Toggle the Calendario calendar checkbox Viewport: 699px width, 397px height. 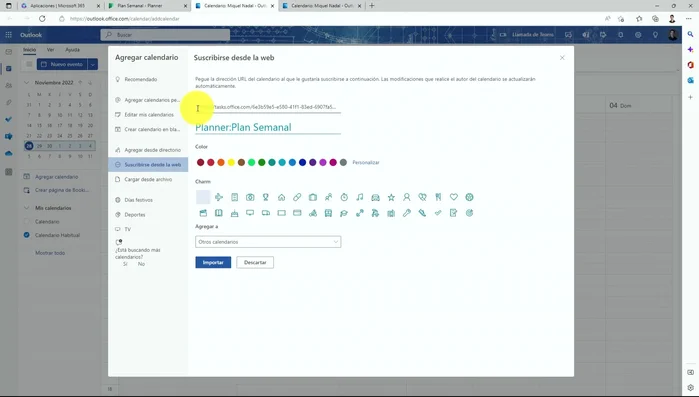(x=27, y=221)
